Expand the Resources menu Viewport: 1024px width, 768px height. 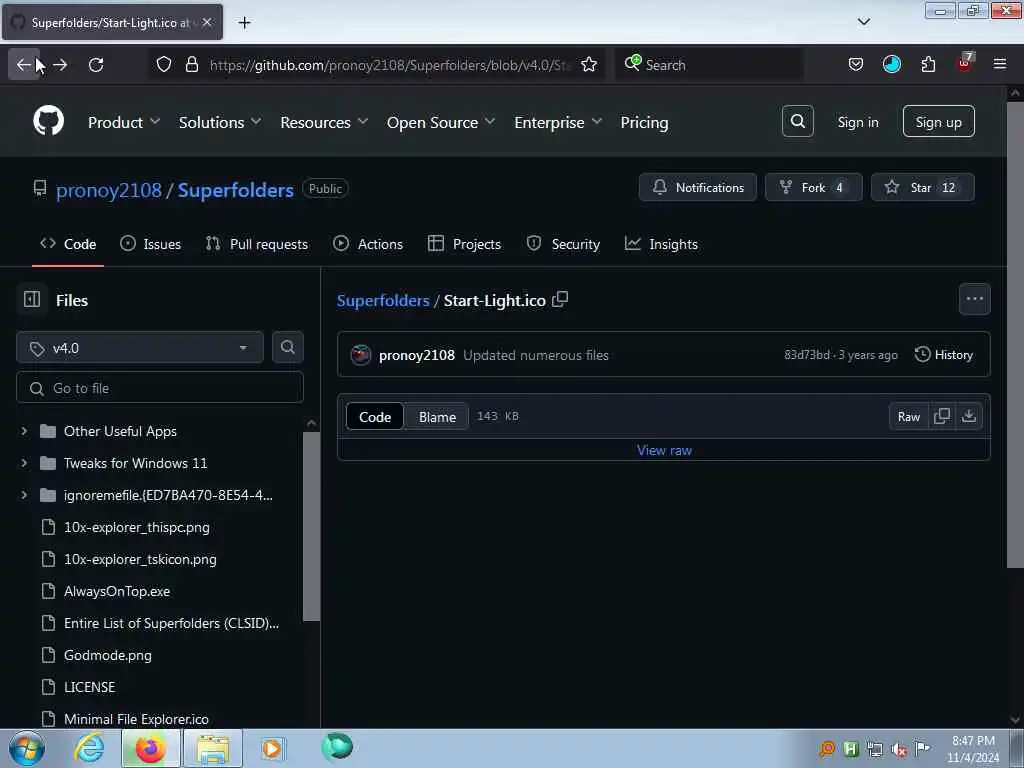click(x=324, y=122)
